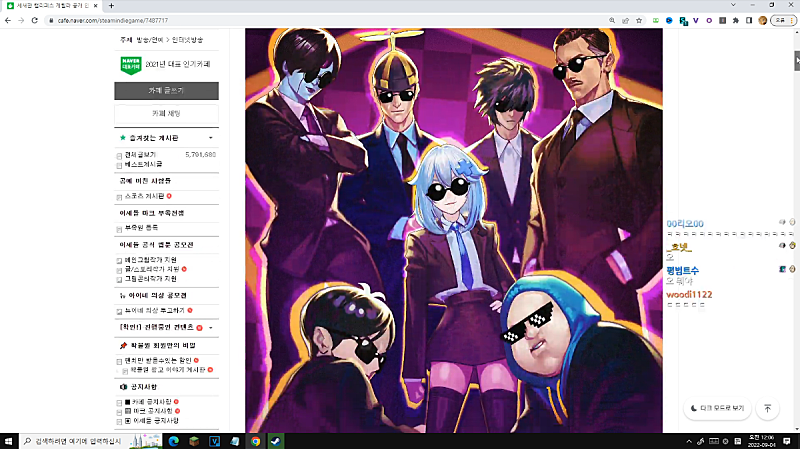This screenshot has height=449, width=800.
Task: Click the address bar URL field
Action: pos(327,20)
